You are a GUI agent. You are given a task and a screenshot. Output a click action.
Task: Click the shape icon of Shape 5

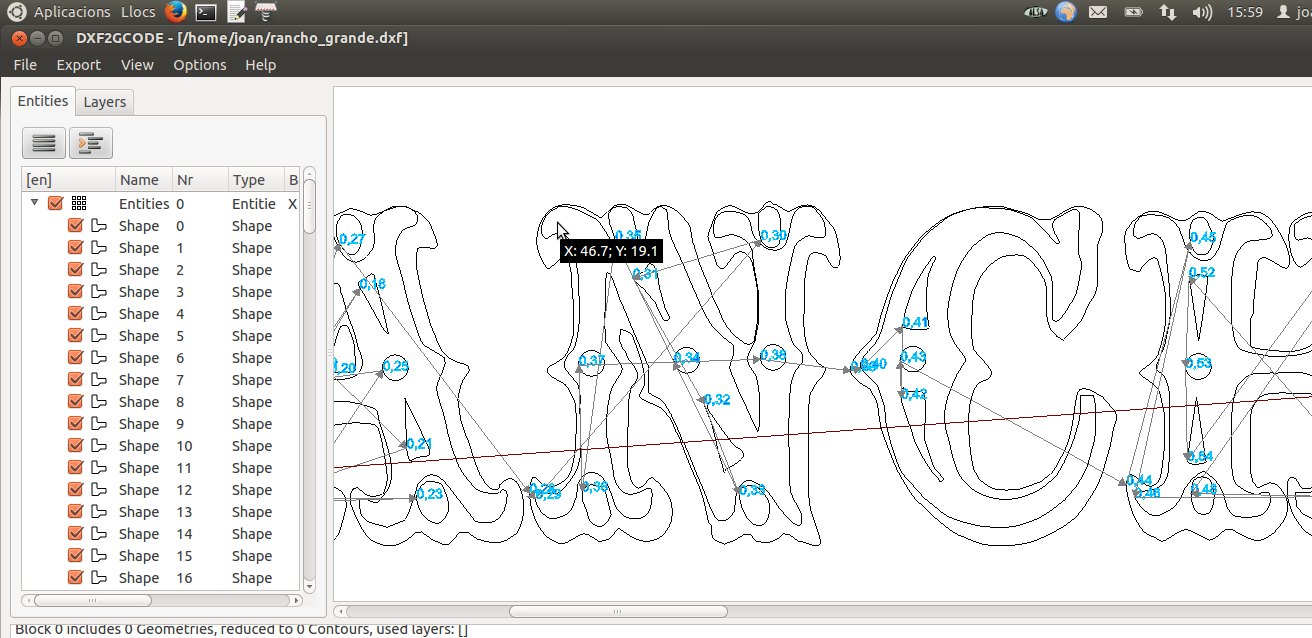click(x=99, y=336)
